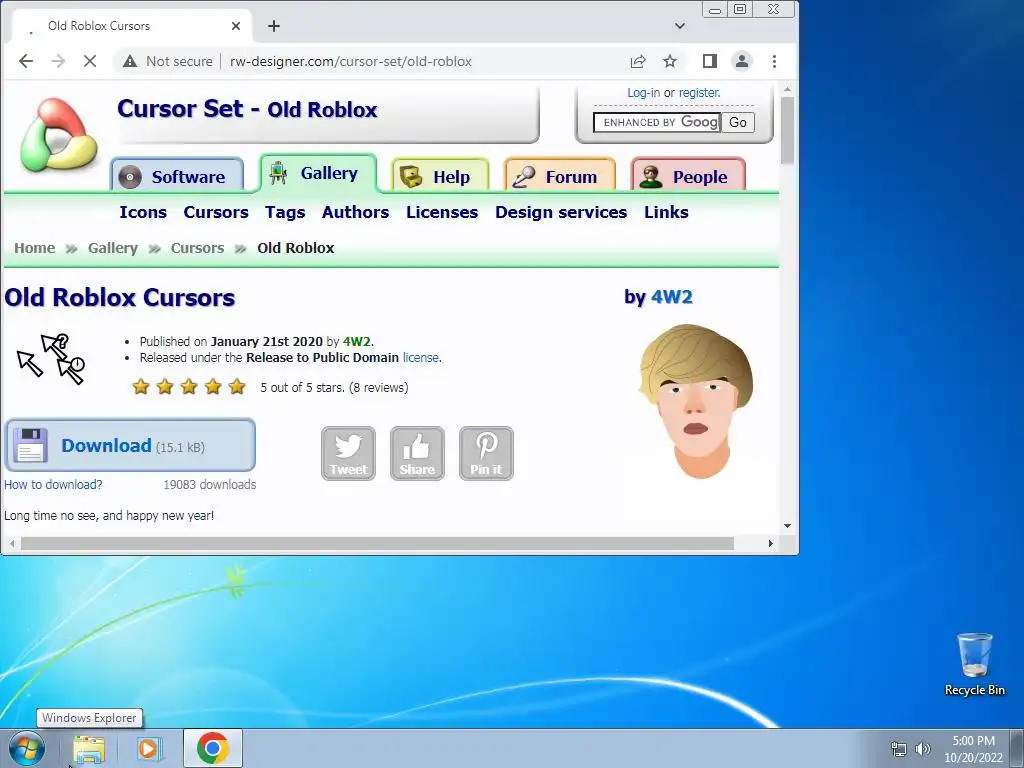Open the People tab

click(x=688, y=175)
